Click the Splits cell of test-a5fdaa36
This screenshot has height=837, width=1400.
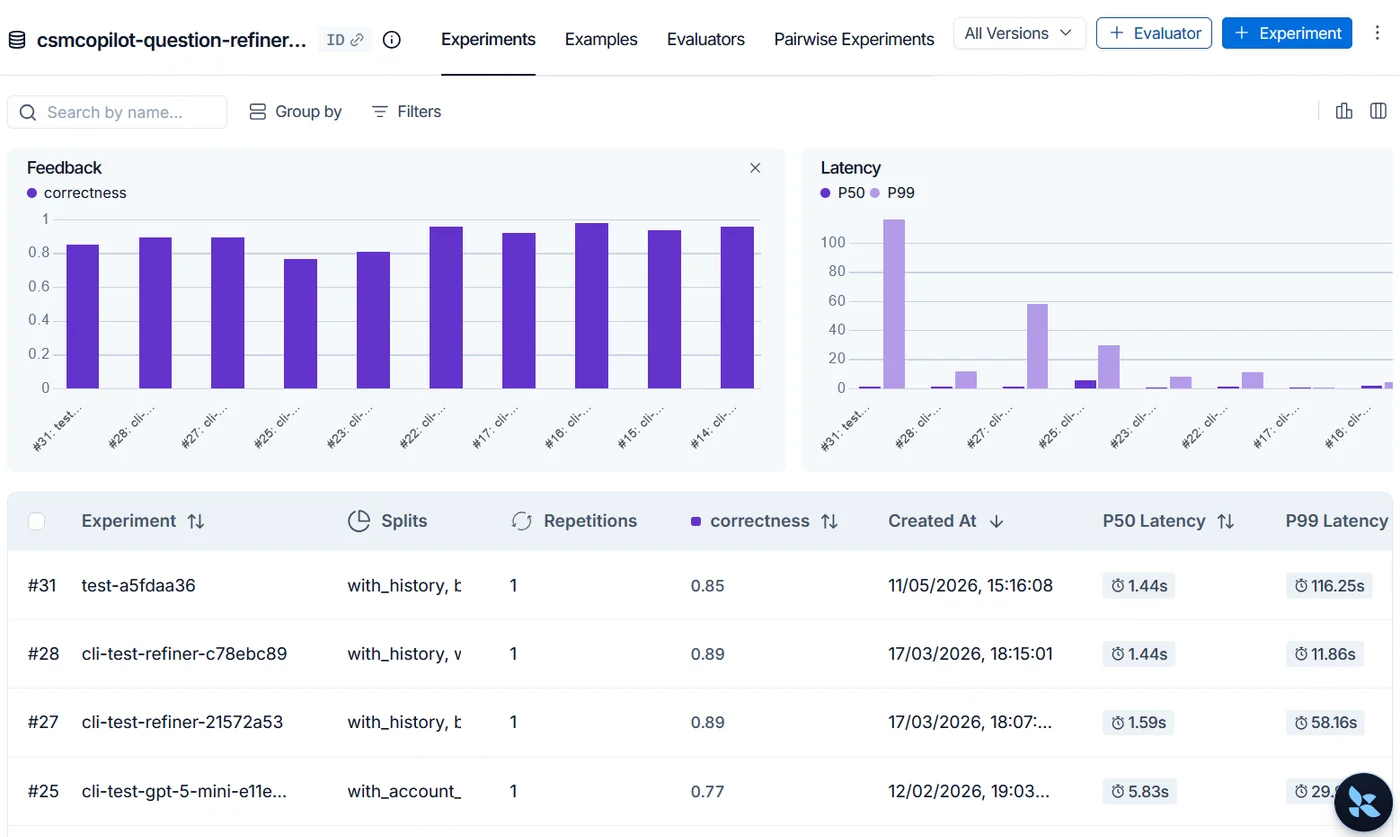(404, 585)
